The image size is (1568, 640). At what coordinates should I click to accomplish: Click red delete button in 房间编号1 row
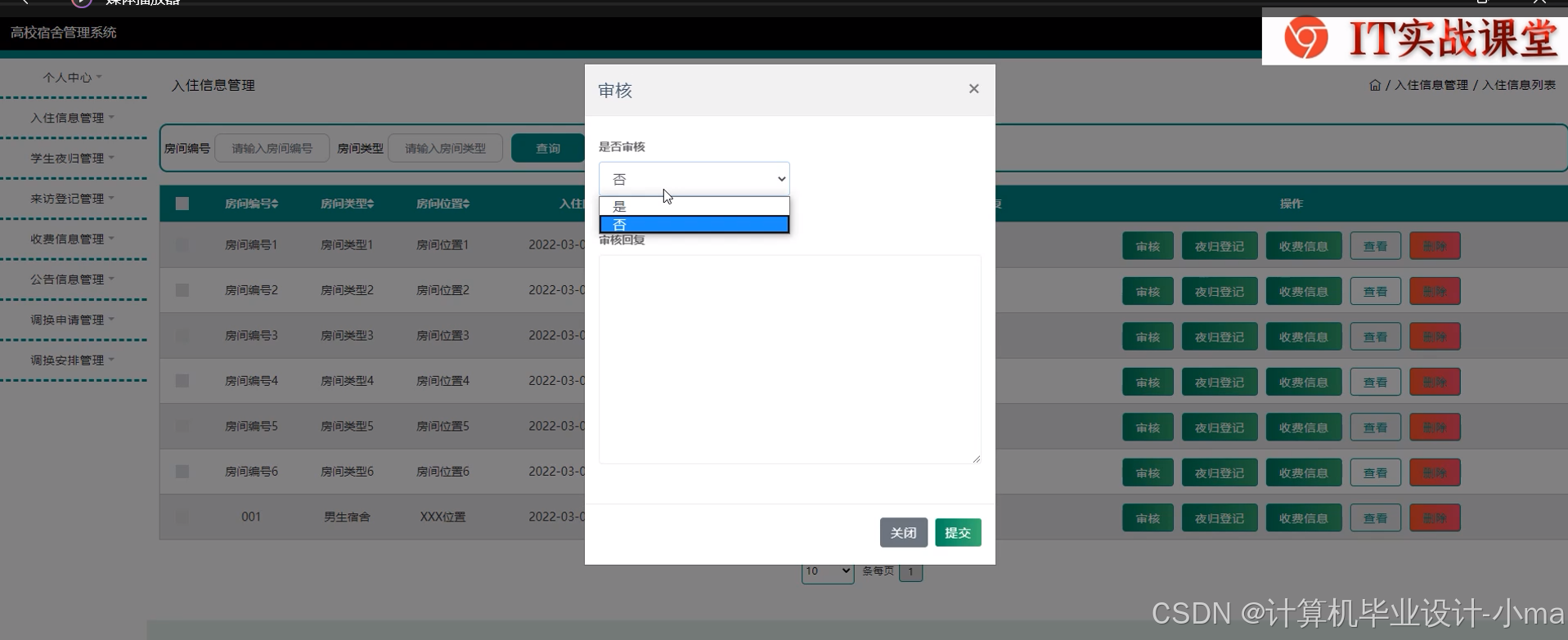[x=1435, y=246]
